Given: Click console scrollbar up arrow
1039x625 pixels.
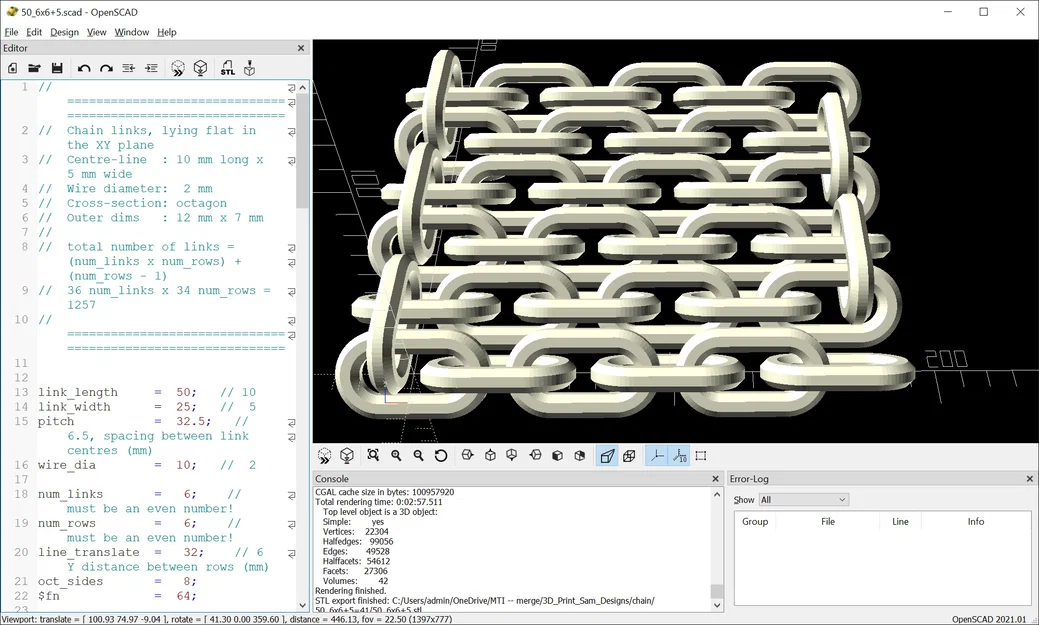Looking at the screenshot, I should point(716,494).
